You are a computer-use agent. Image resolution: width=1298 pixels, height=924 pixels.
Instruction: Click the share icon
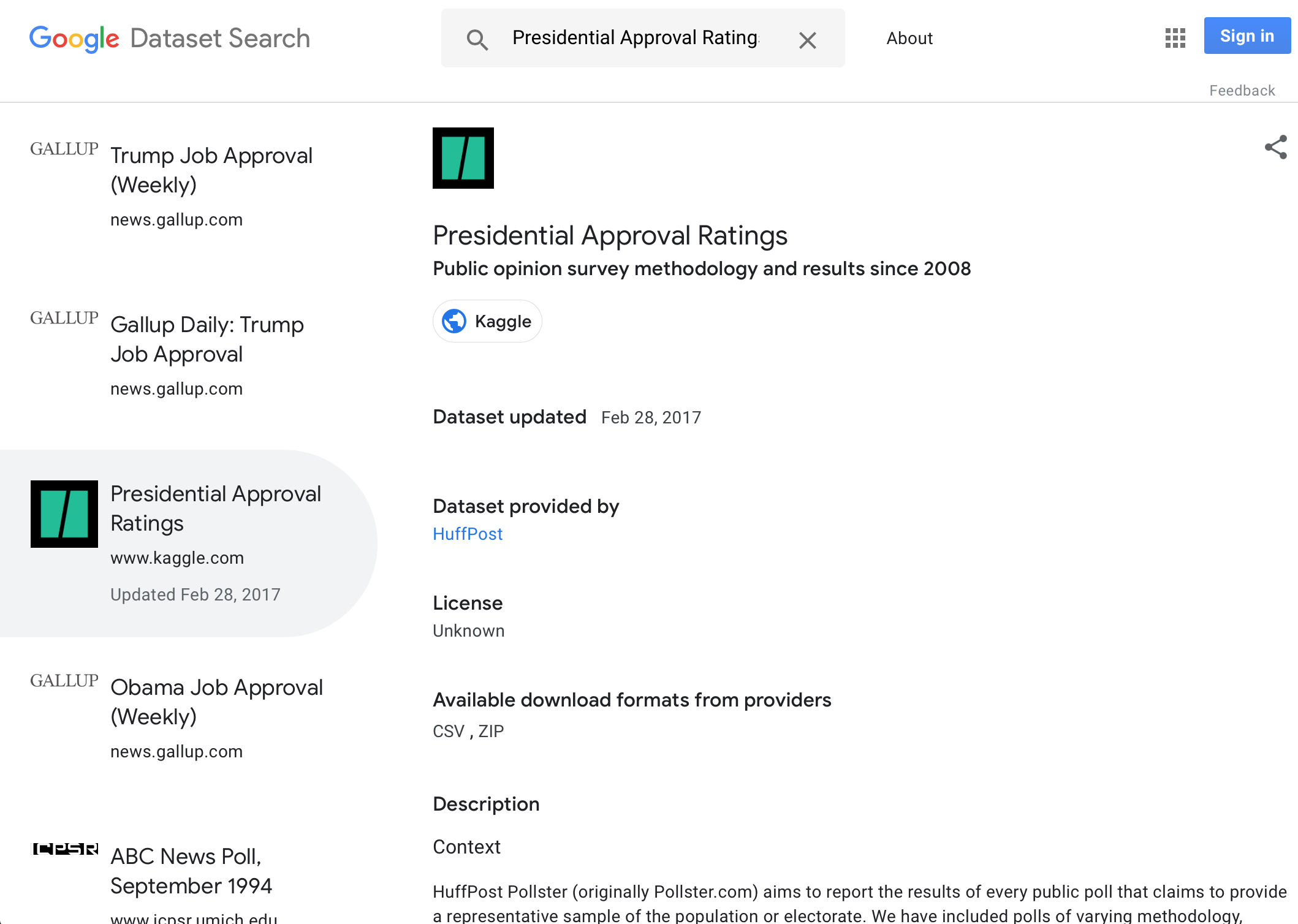(x=1276, y=147)
